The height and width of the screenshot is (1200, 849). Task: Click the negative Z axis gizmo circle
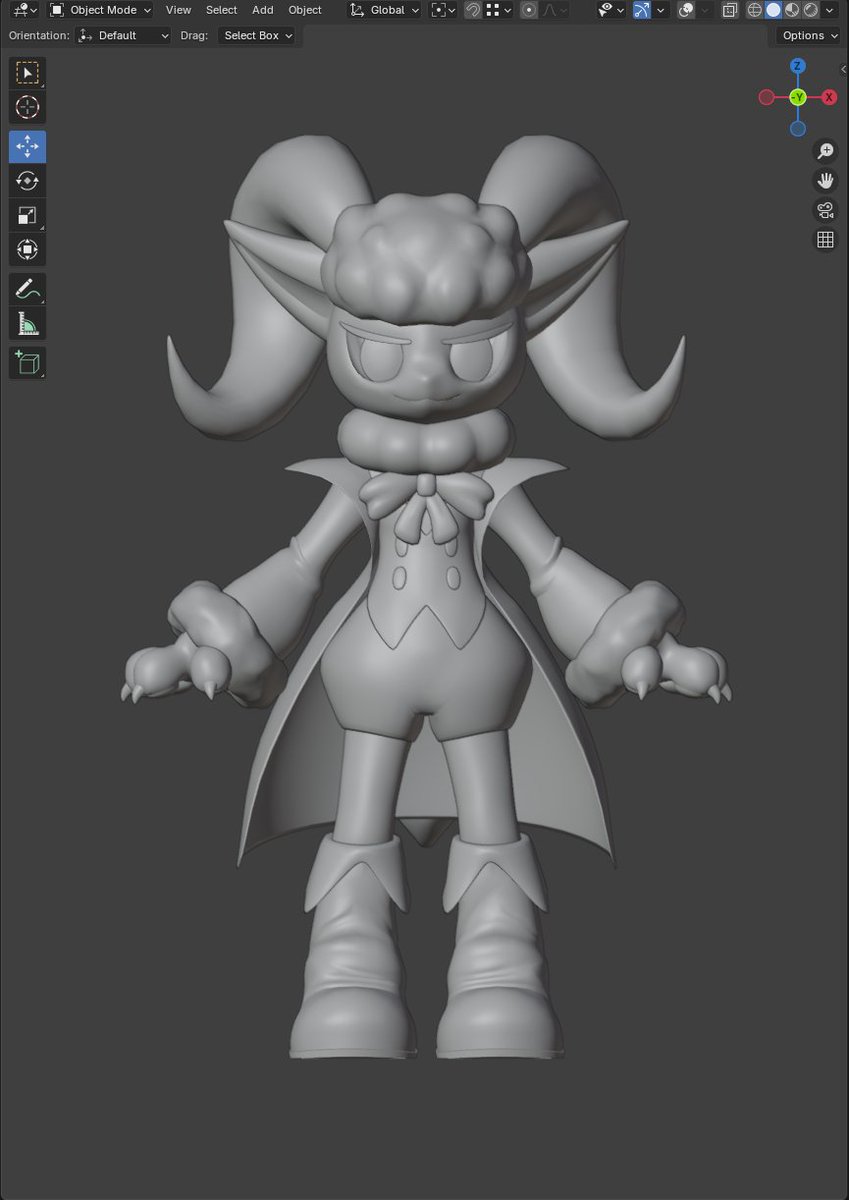[798, 128]
